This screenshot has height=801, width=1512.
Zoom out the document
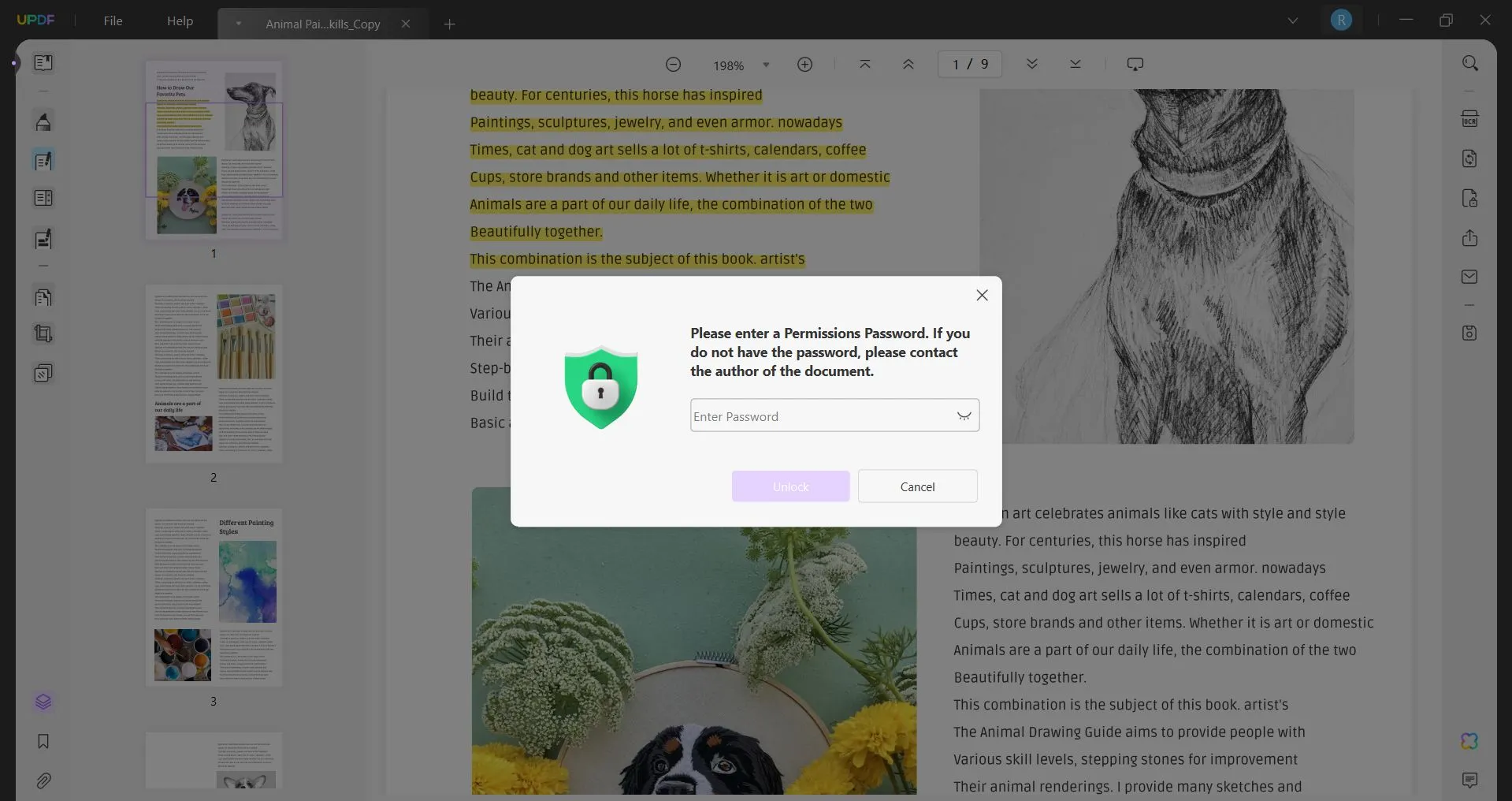(673, 65)
